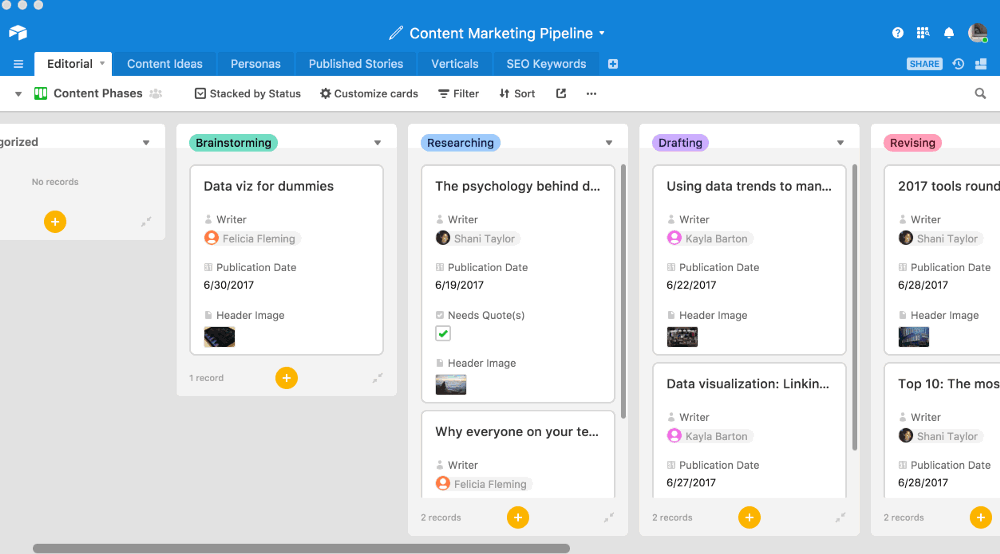
Task: Toggle the Needs Quote(s) checkbox
Action: click(x=443, y=333)
